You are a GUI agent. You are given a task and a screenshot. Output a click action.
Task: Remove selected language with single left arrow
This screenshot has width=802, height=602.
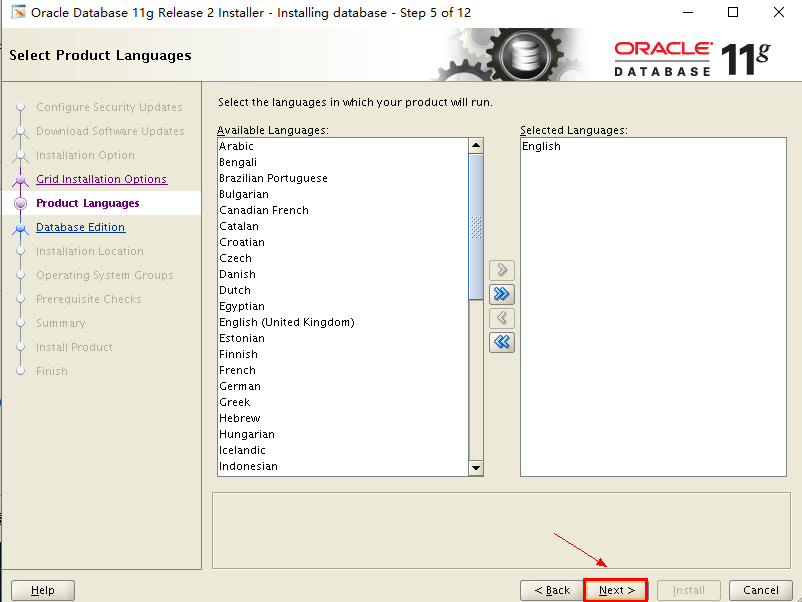tap(502, 318)
